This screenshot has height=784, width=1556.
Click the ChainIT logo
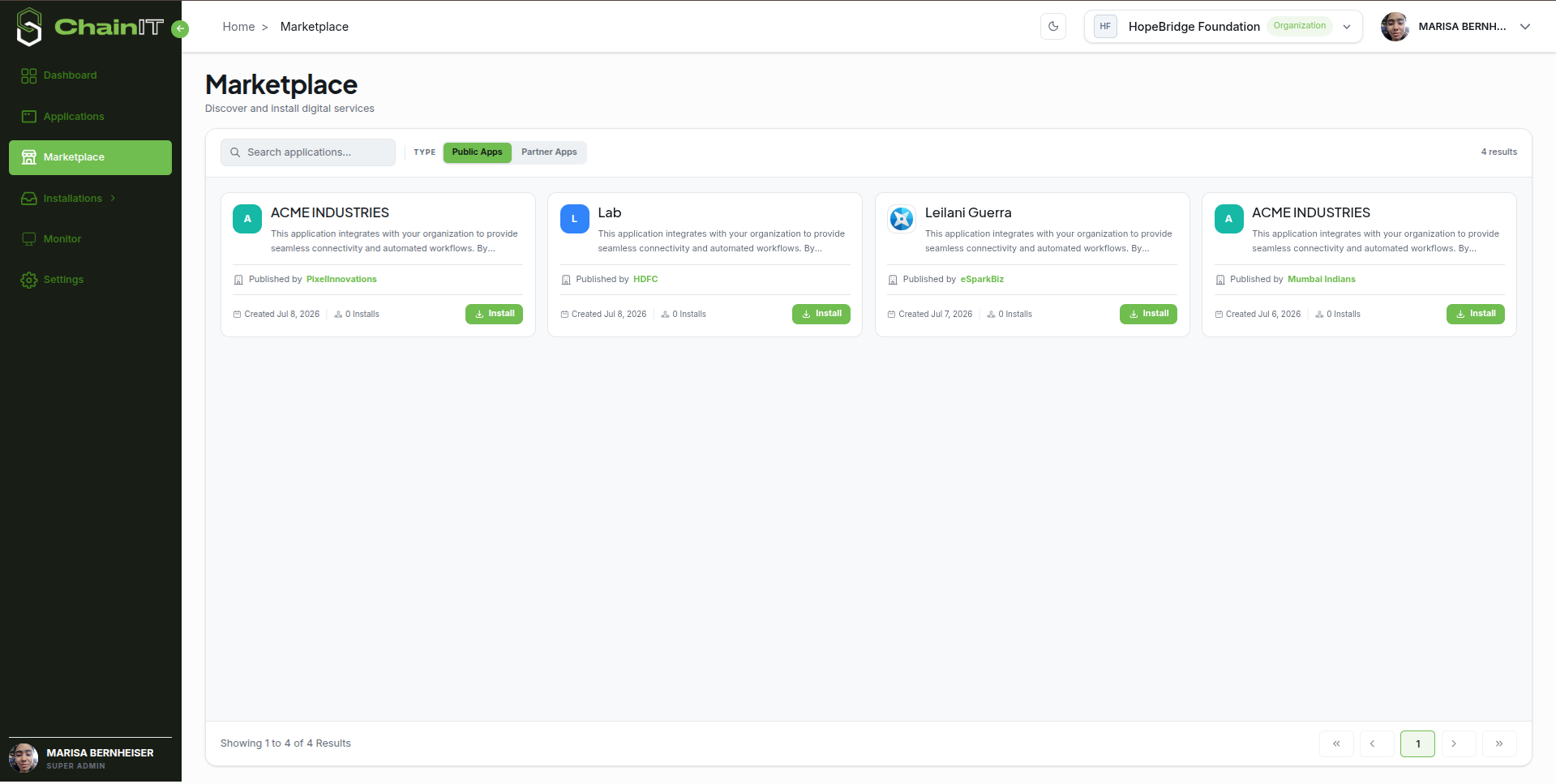90,27
